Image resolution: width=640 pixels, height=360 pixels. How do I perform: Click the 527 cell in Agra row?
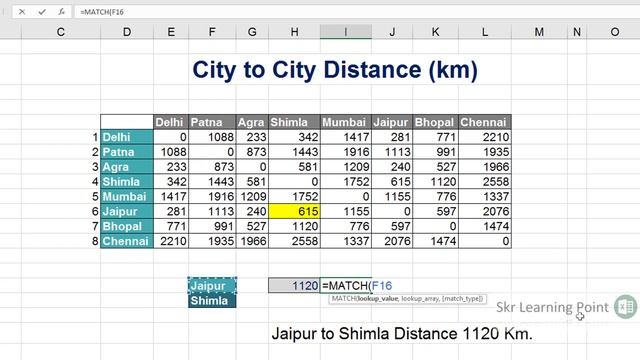point(436,167)
